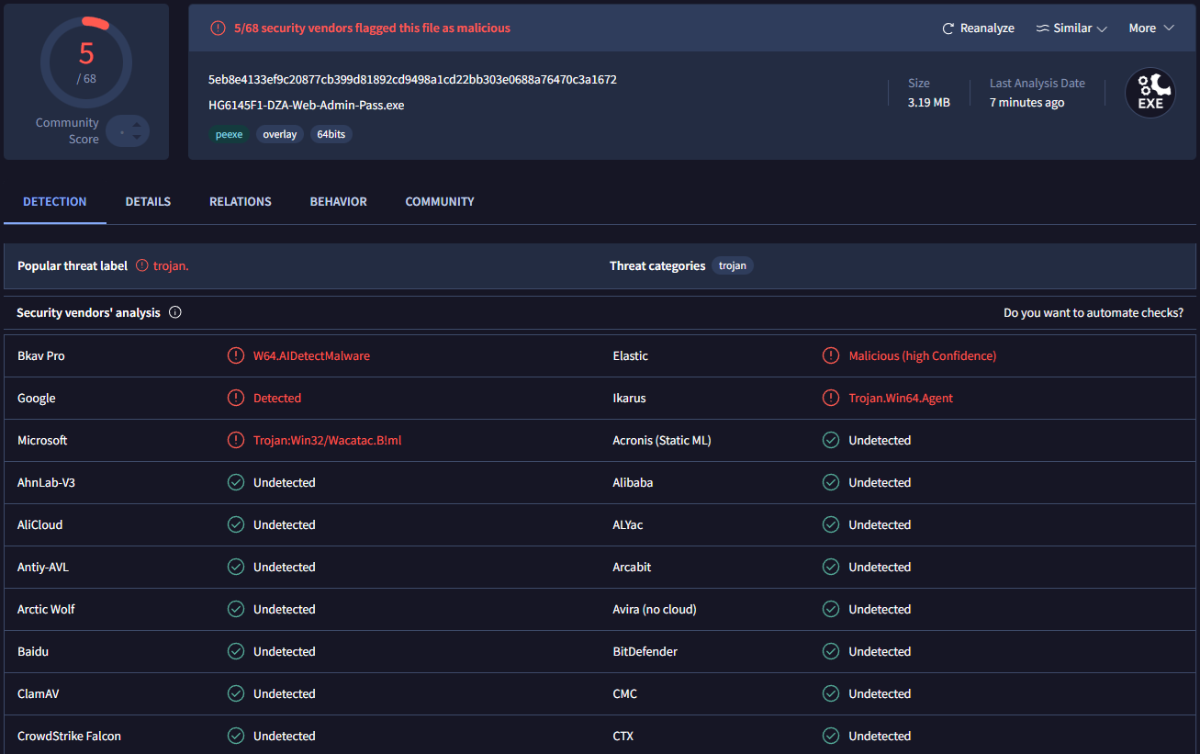Click the file SHA-256 hash text

tap(412, 80)
